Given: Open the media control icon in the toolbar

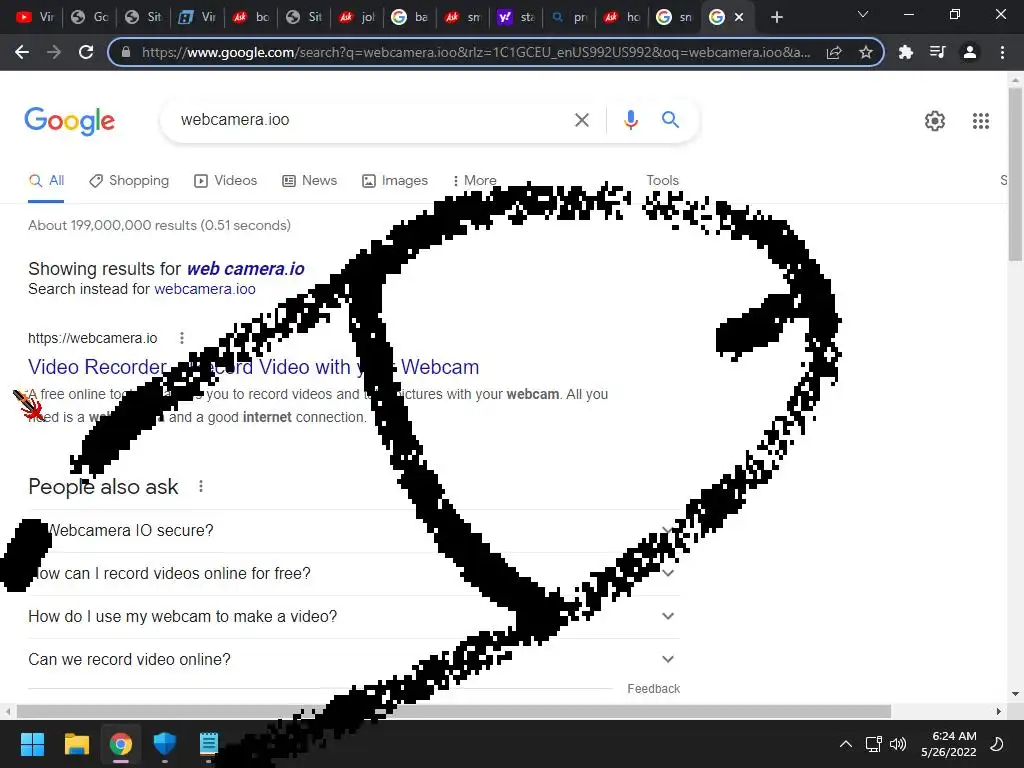Looking at the screenshot, I should tap(937, 52).
